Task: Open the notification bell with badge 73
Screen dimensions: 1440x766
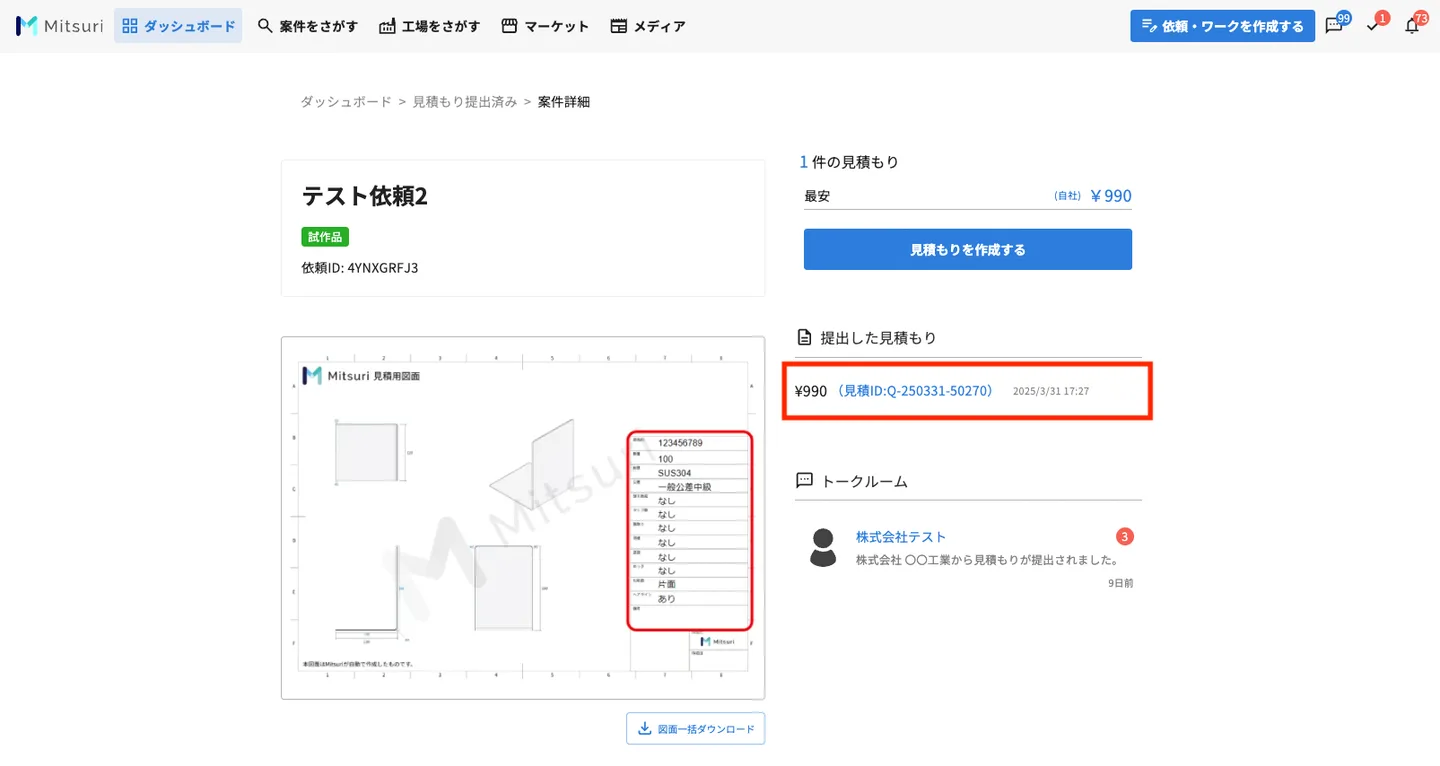Action: (x=1413, y=26)
